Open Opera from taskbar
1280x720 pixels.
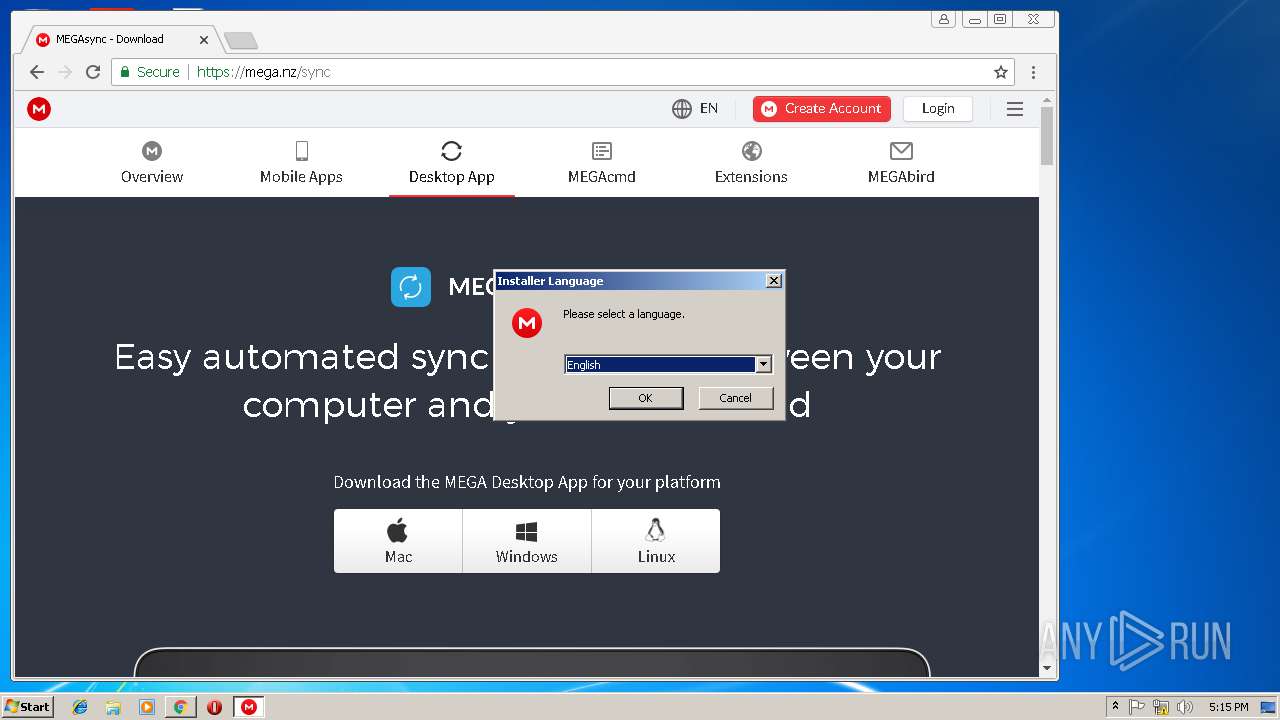[x=215, y=707]
